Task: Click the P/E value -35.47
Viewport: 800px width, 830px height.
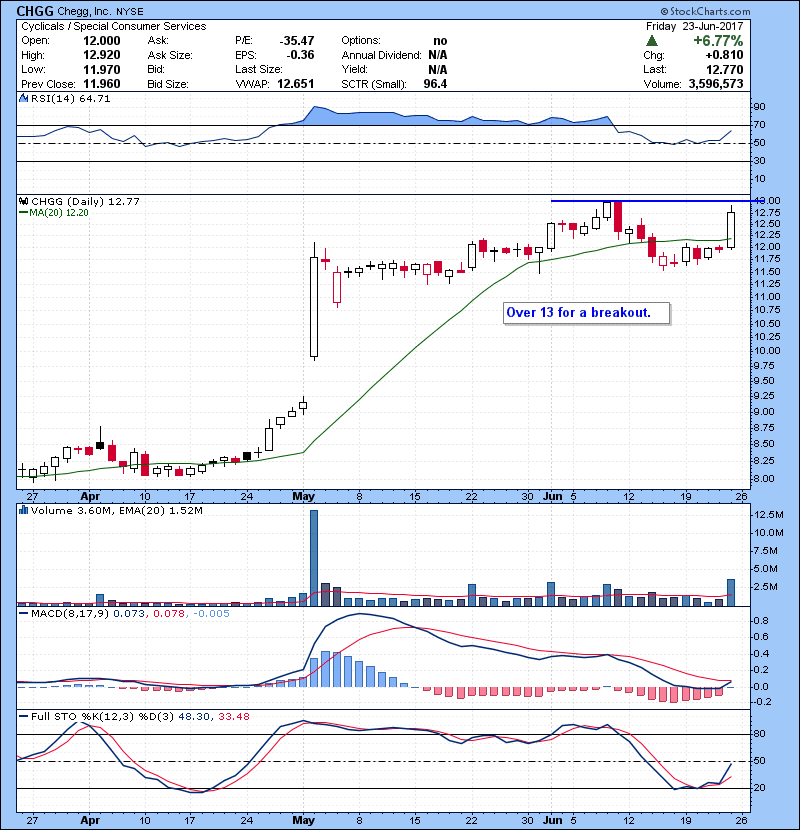Action: click(297, 41)
